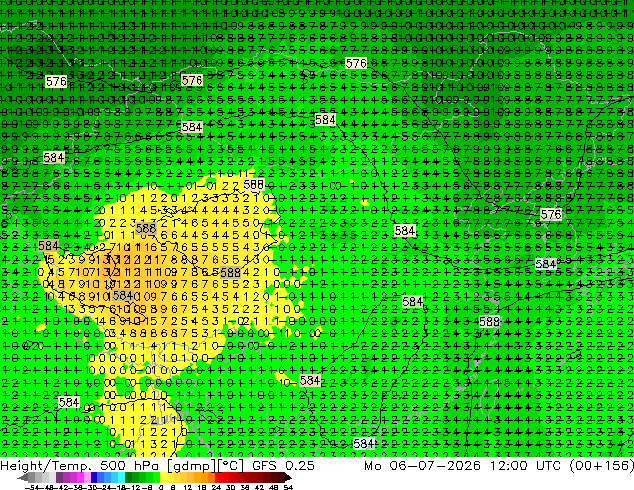
Task: Click the '-12' legend tick value
Action: 134,488
